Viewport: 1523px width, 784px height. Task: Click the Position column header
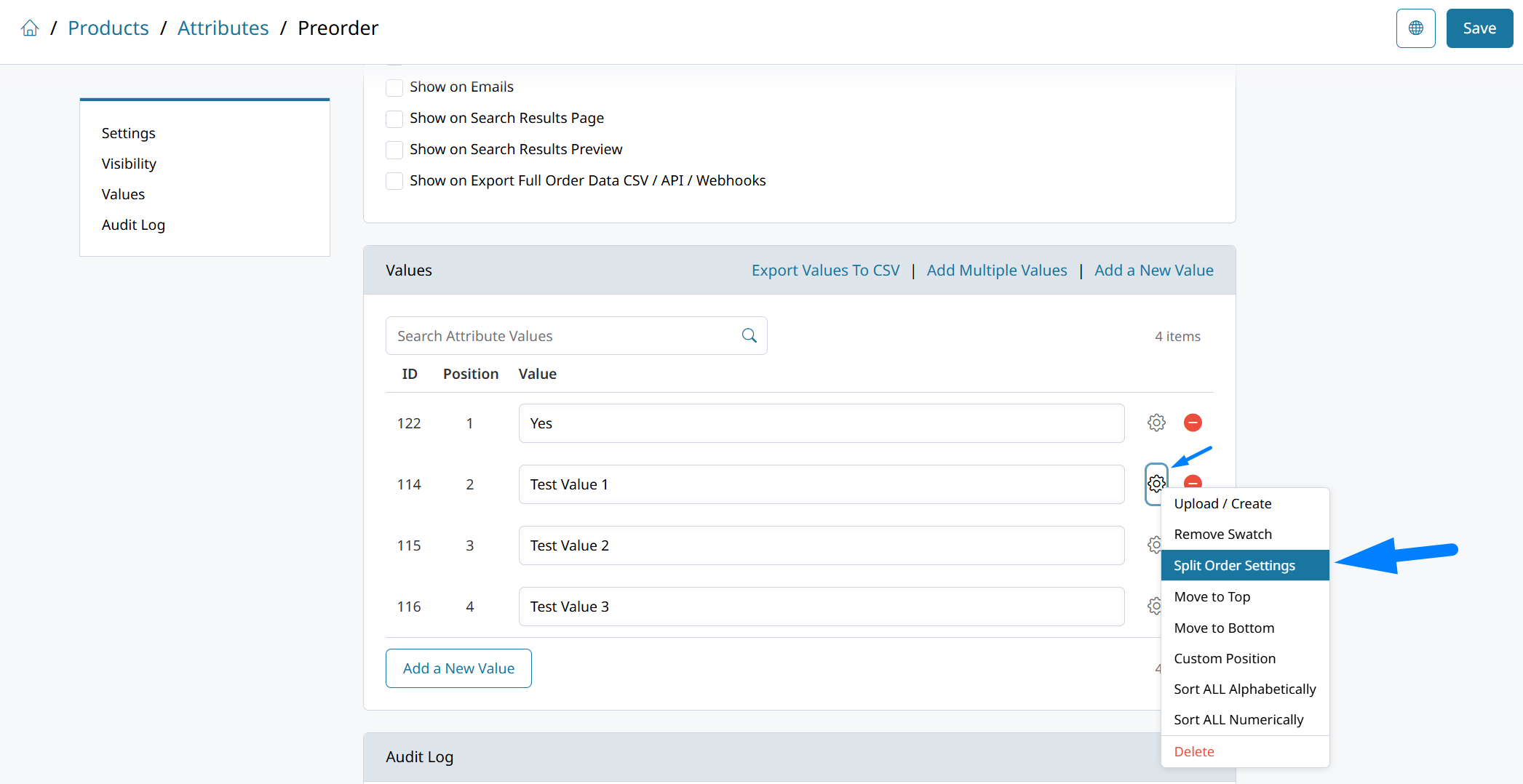(471, 374)
